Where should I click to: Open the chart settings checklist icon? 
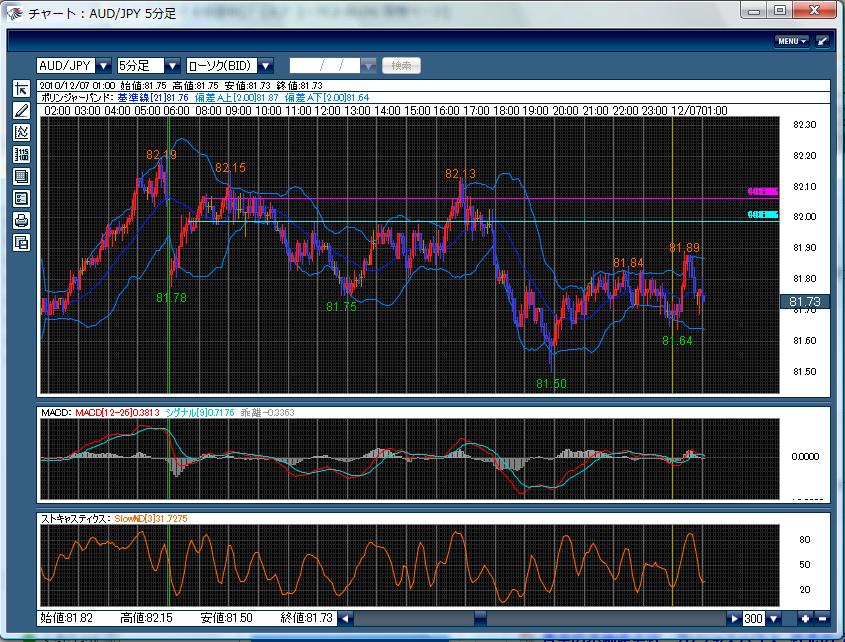22,199
